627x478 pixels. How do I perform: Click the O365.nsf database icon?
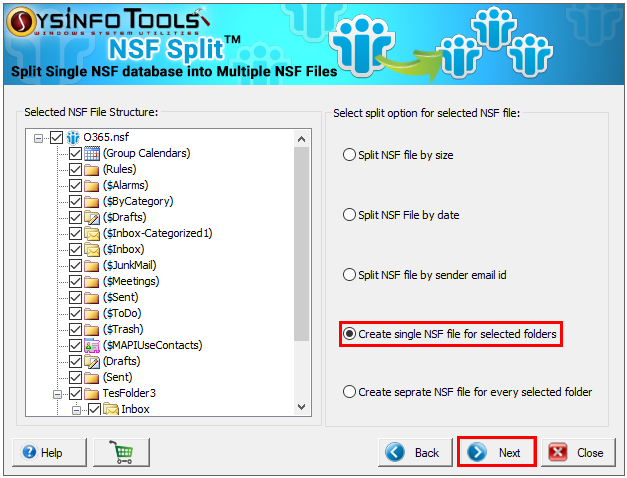pos(73,137)
